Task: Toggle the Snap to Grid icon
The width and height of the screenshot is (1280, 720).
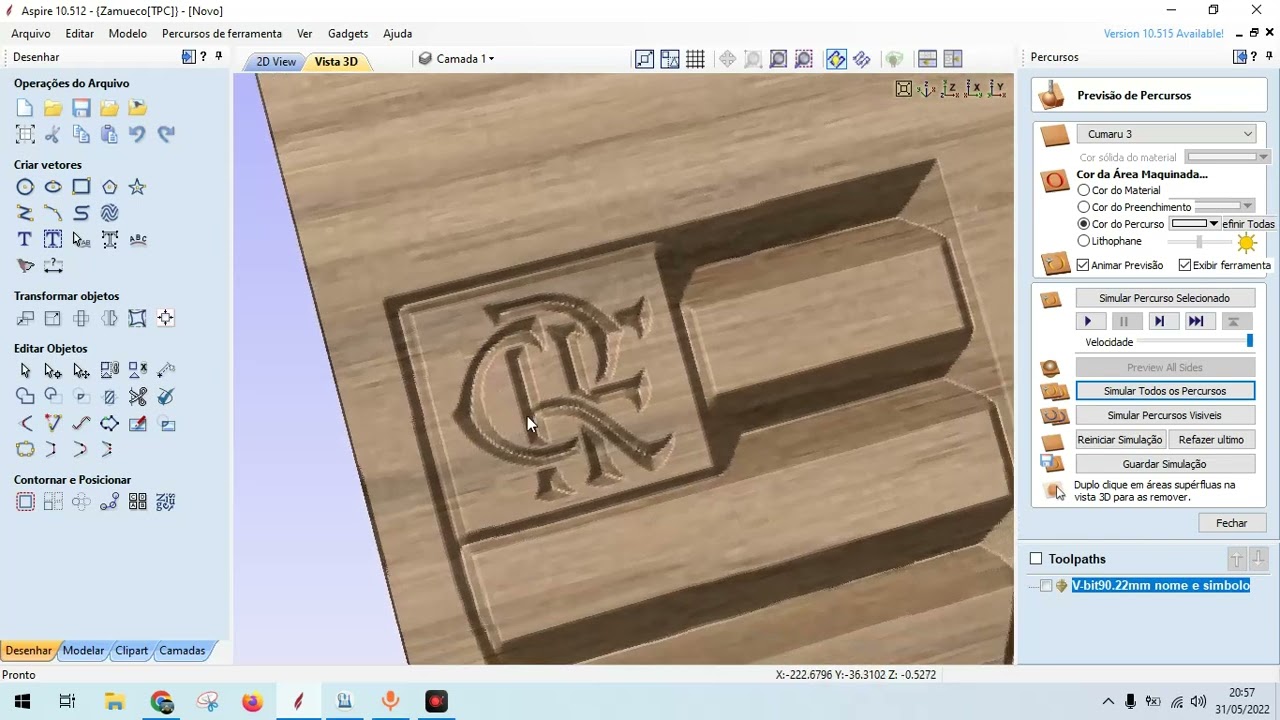Action: (x=695, y=59)
